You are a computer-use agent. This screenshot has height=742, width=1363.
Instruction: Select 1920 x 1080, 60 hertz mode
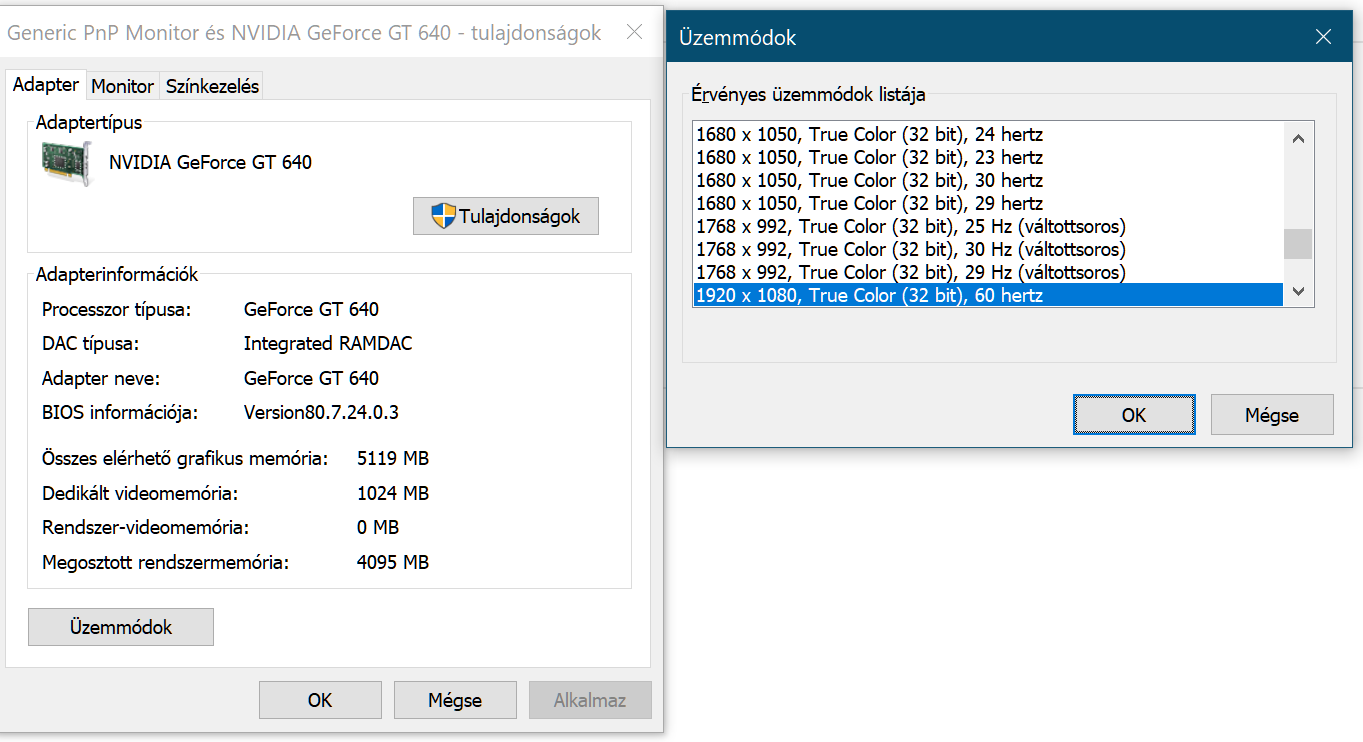[x=988, y=295]
